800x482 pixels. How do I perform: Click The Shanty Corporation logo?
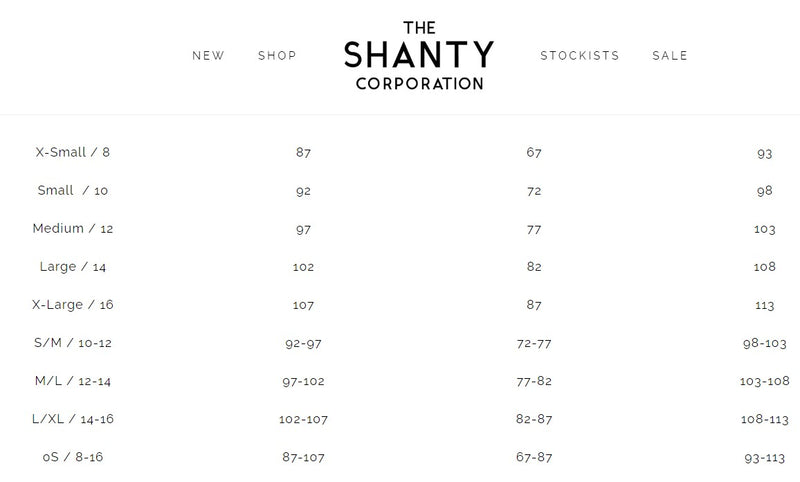pos(419,56)
